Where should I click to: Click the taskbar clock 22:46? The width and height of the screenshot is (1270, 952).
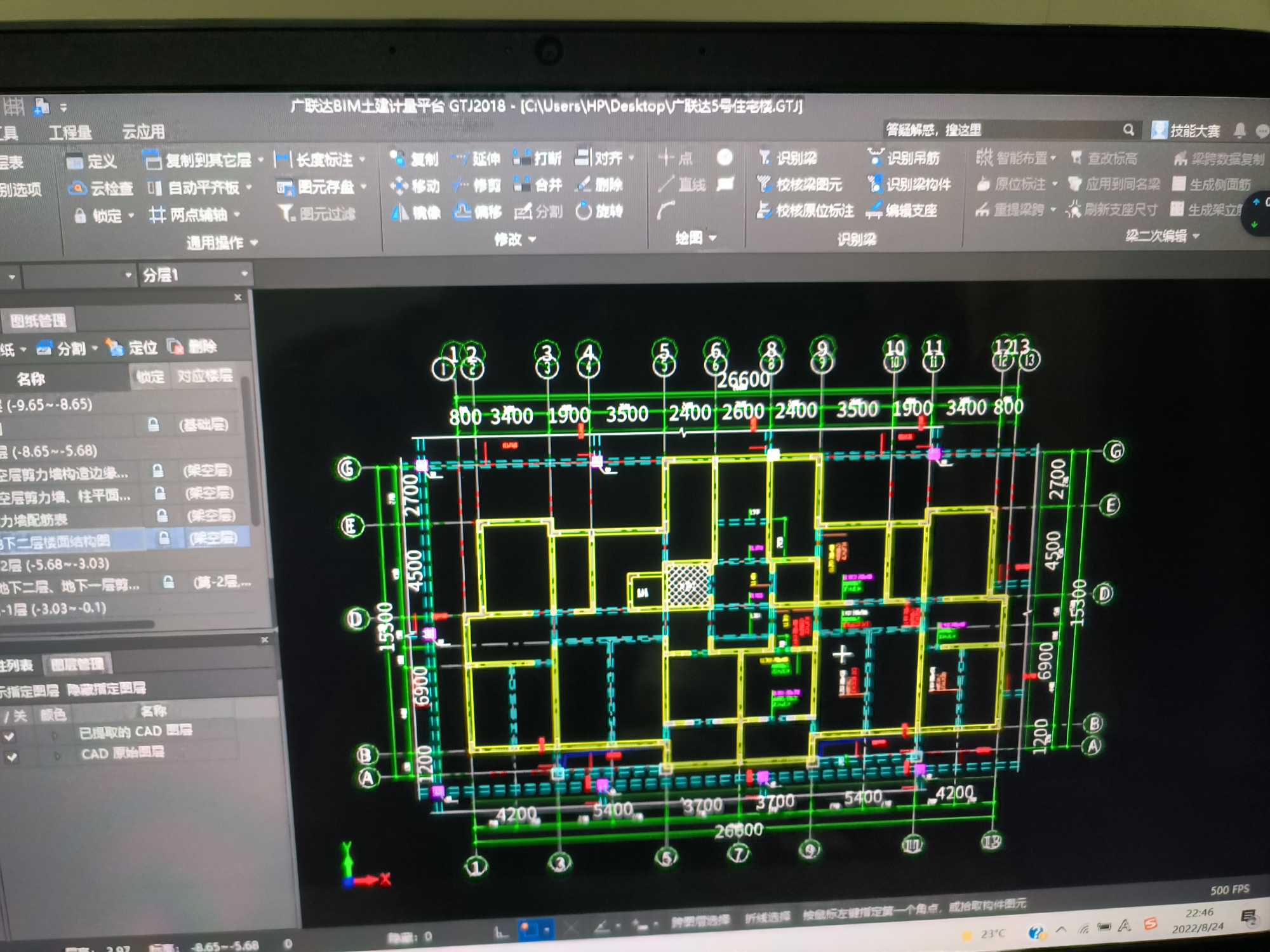click(x=1200, y=913)
